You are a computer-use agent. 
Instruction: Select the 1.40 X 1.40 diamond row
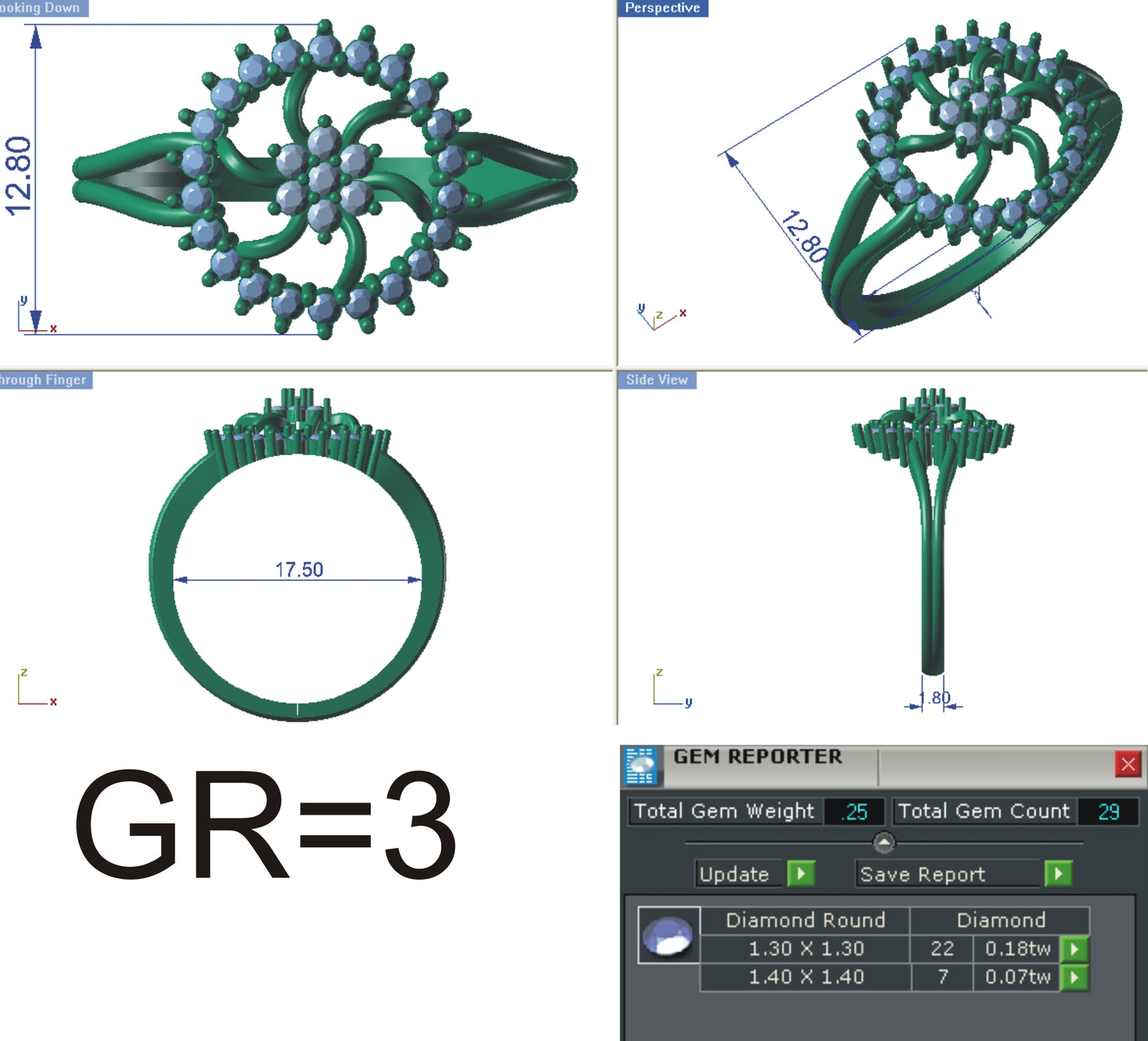pyautogui.click(x=808, y=977)
